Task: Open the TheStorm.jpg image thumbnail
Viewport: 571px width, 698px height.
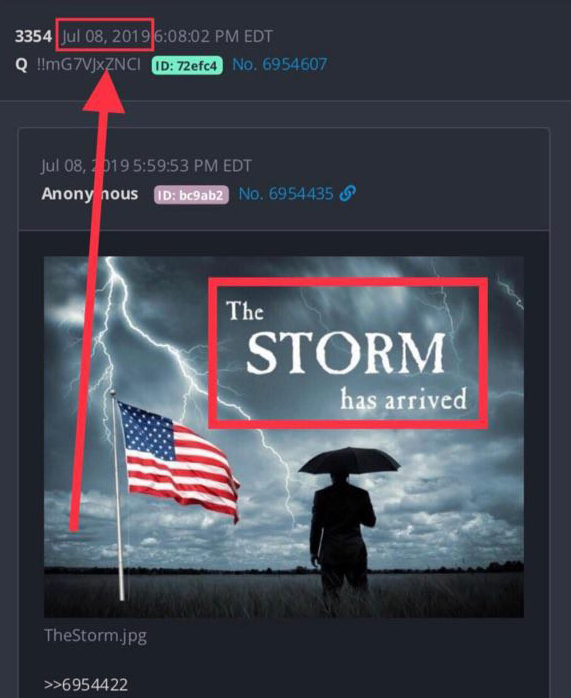Action: (x=283, y=437)
